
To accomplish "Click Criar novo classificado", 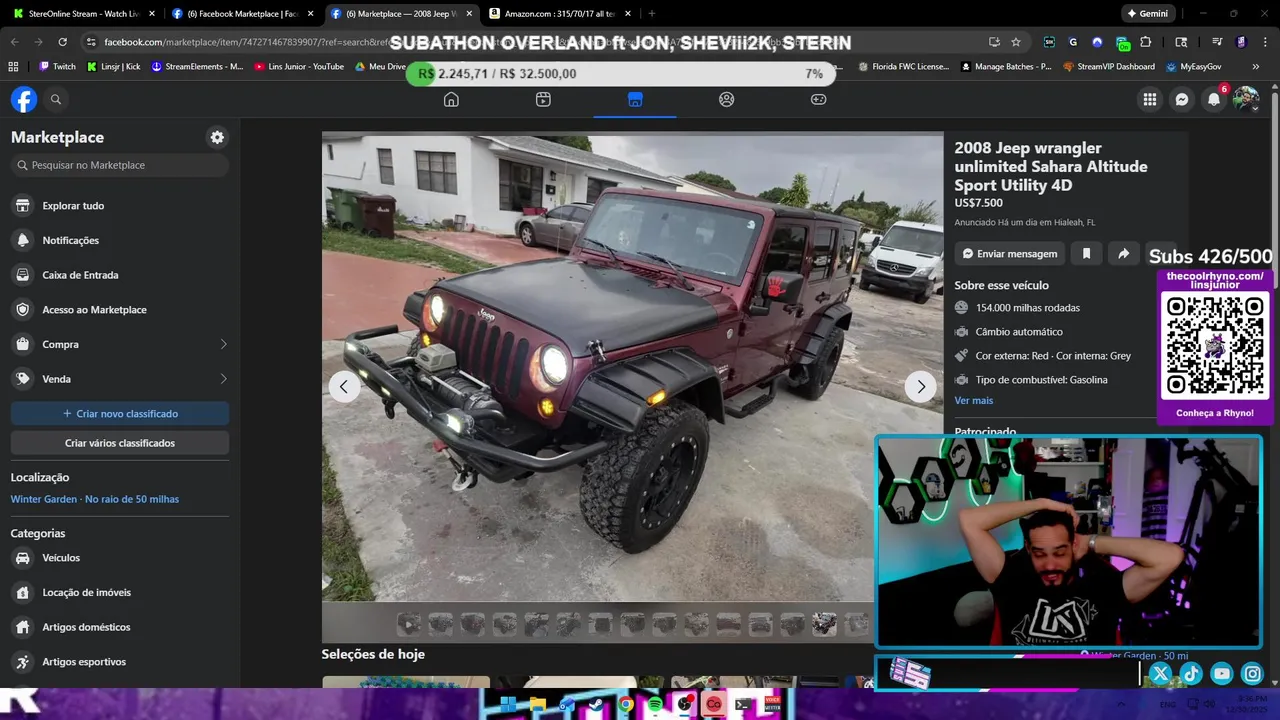I will click(x=120, y=413).
